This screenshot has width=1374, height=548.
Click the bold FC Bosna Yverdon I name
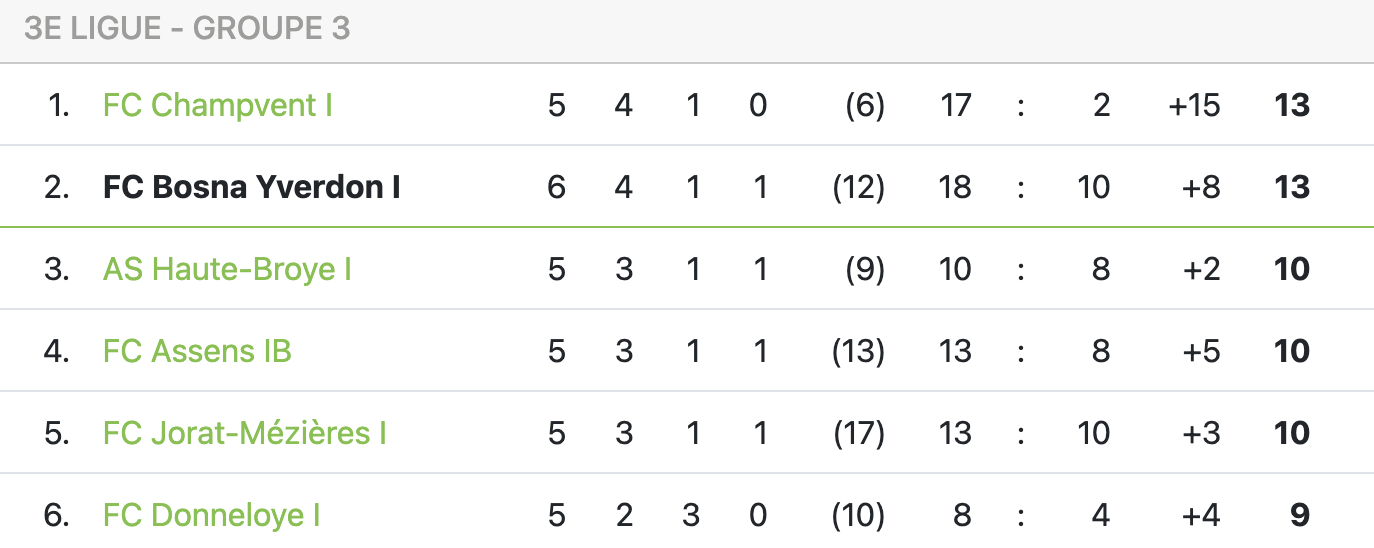coord(251,187)
